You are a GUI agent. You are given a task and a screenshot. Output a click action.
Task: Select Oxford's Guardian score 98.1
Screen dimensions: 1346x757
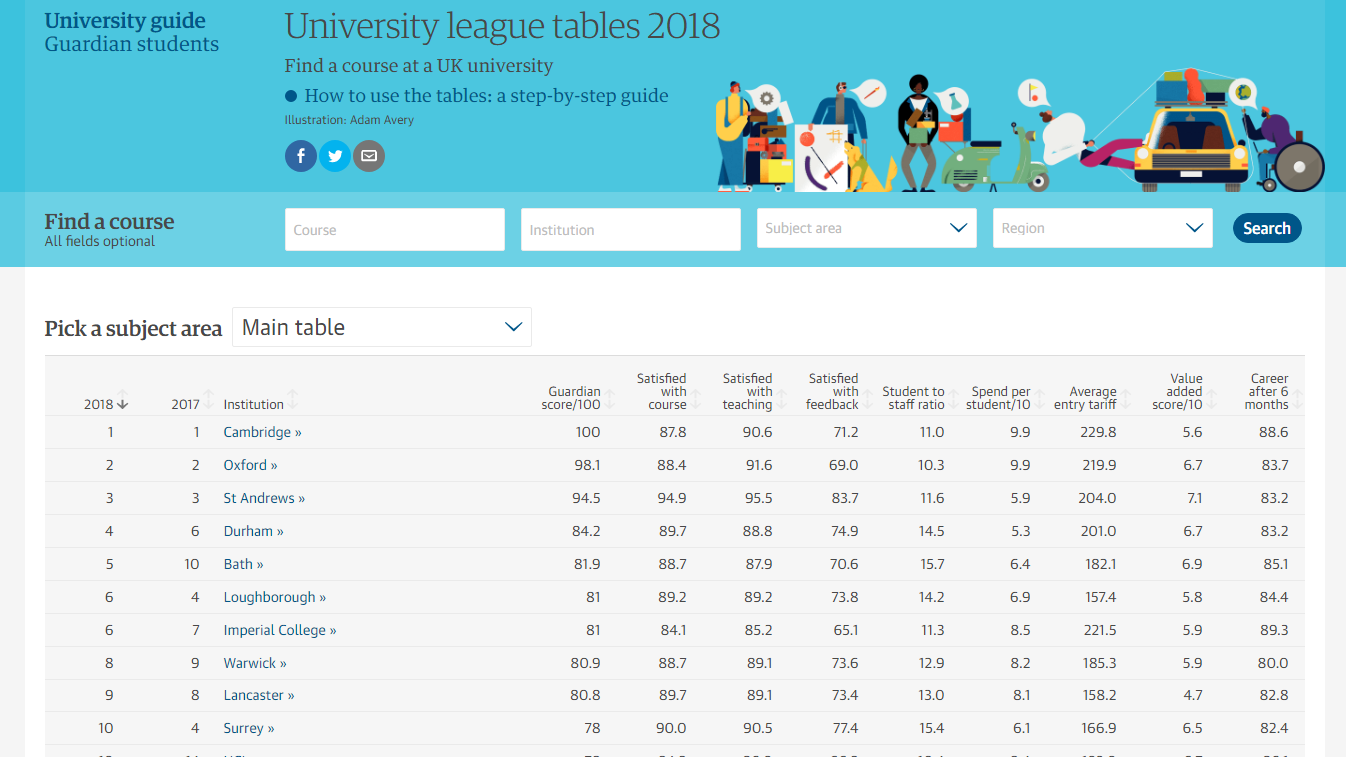point(587,465)
